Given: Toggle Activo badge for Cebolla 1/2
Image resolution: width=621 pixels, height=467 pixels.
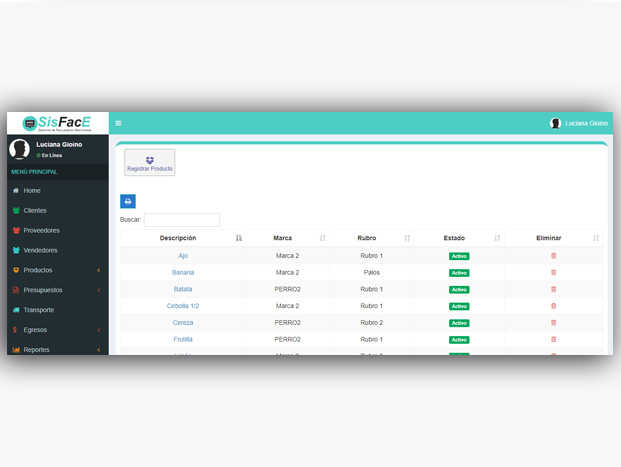Looking at the screenshot, I should point(459,306).
